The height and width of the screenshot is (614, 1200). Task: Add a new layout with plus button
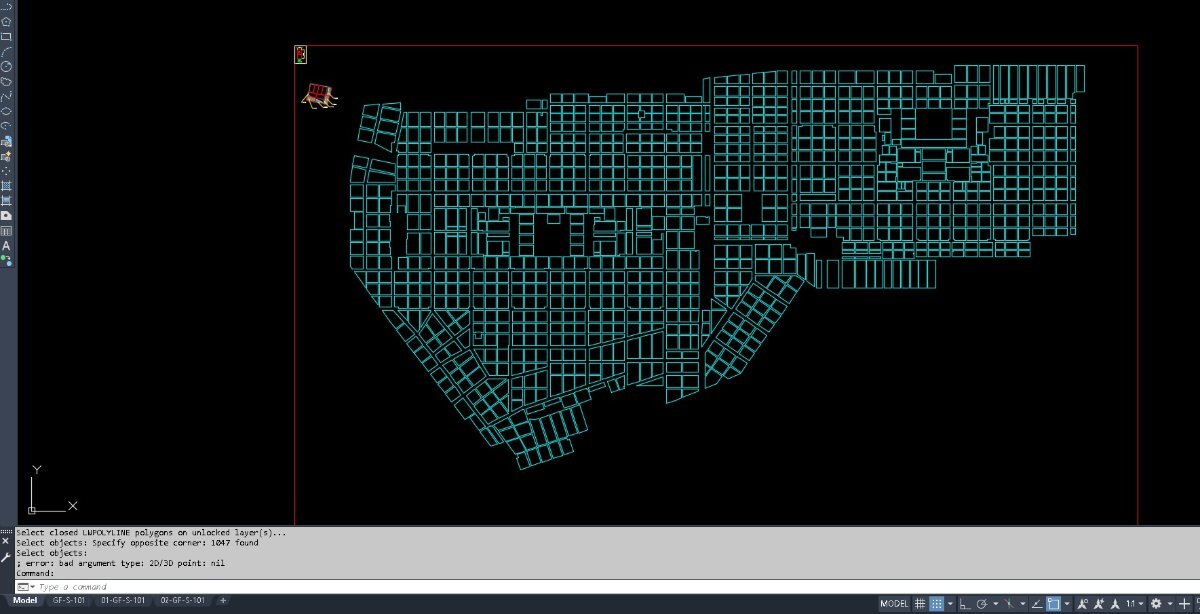click(x=223, y=600)
